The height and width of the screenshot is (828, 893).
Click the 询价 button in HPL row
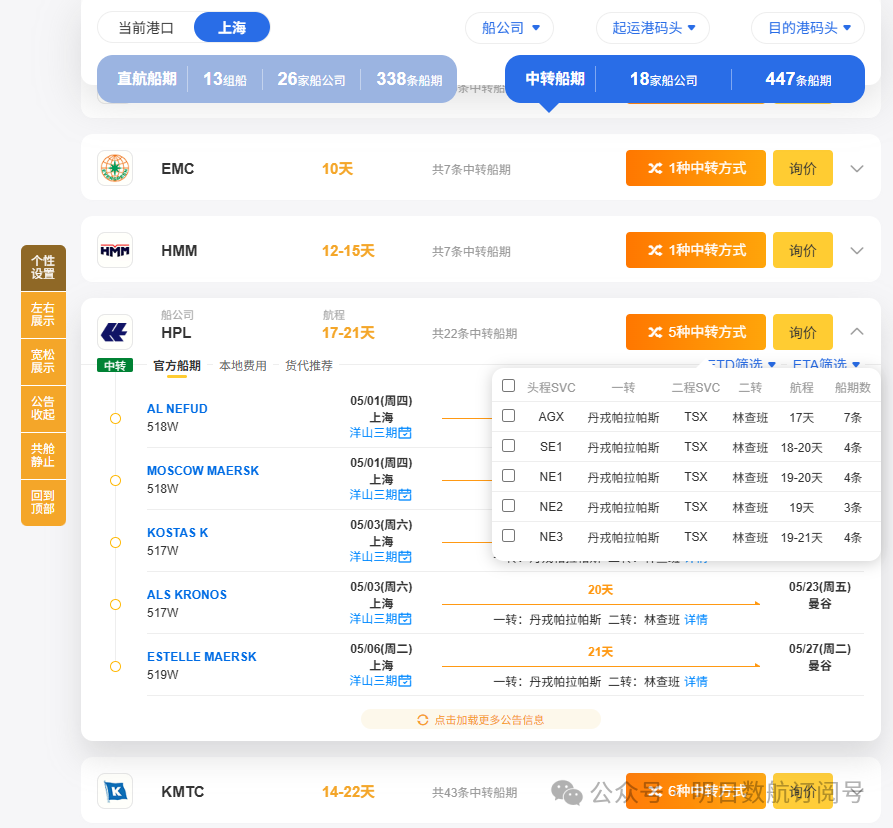click(803, 332)
